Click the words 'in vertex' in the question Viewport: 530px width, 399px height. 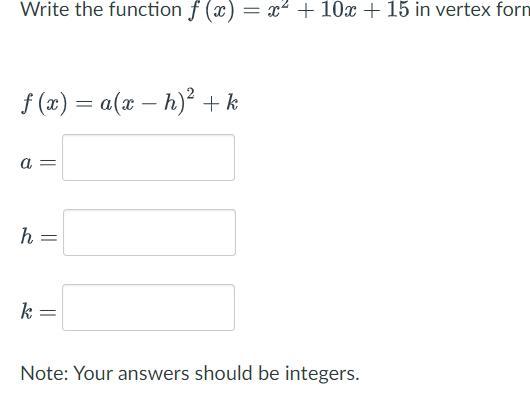(453, 9)
